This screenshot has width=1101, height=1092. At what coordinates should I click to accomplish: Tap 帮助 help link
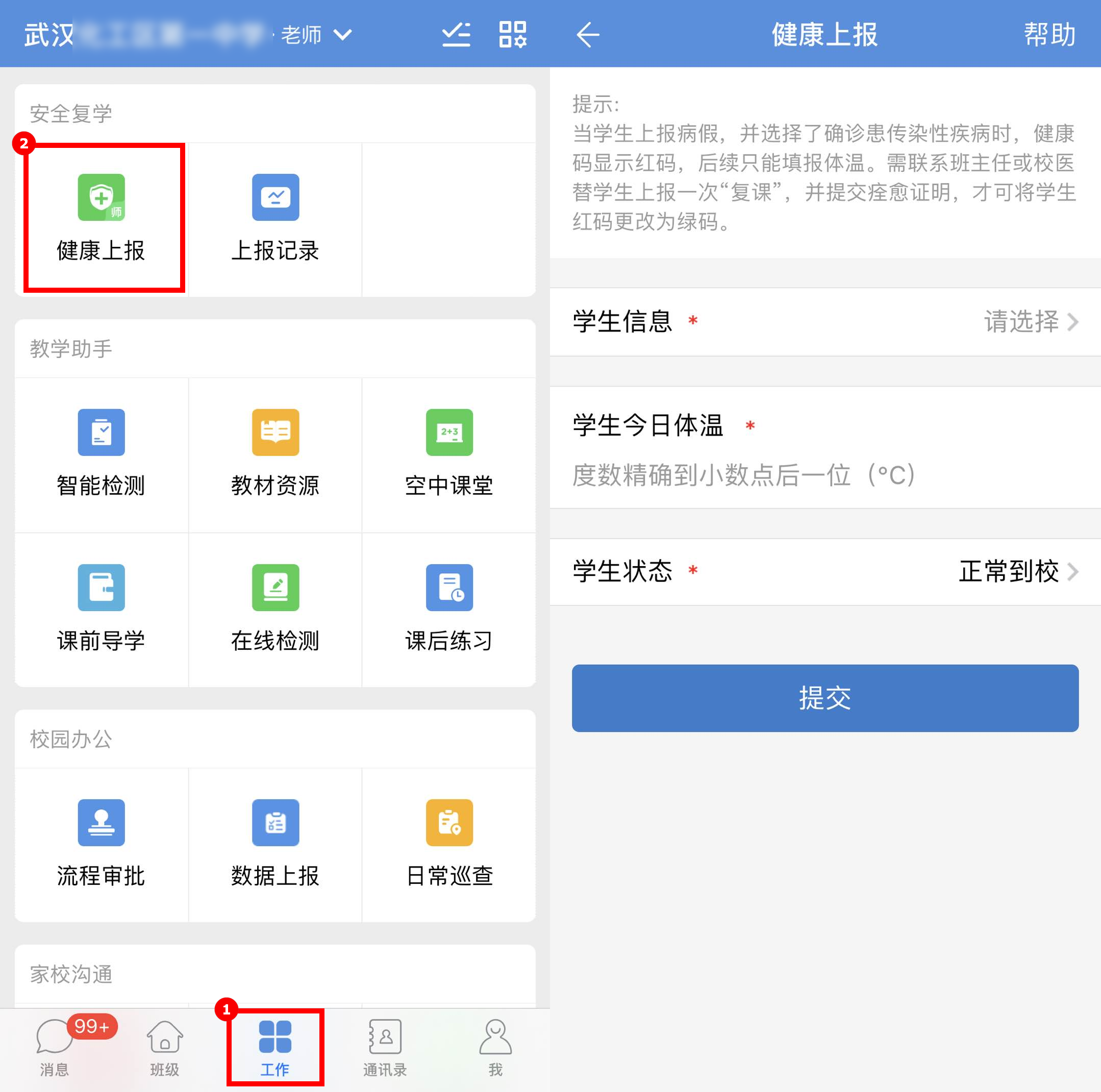coord(1049,34)
